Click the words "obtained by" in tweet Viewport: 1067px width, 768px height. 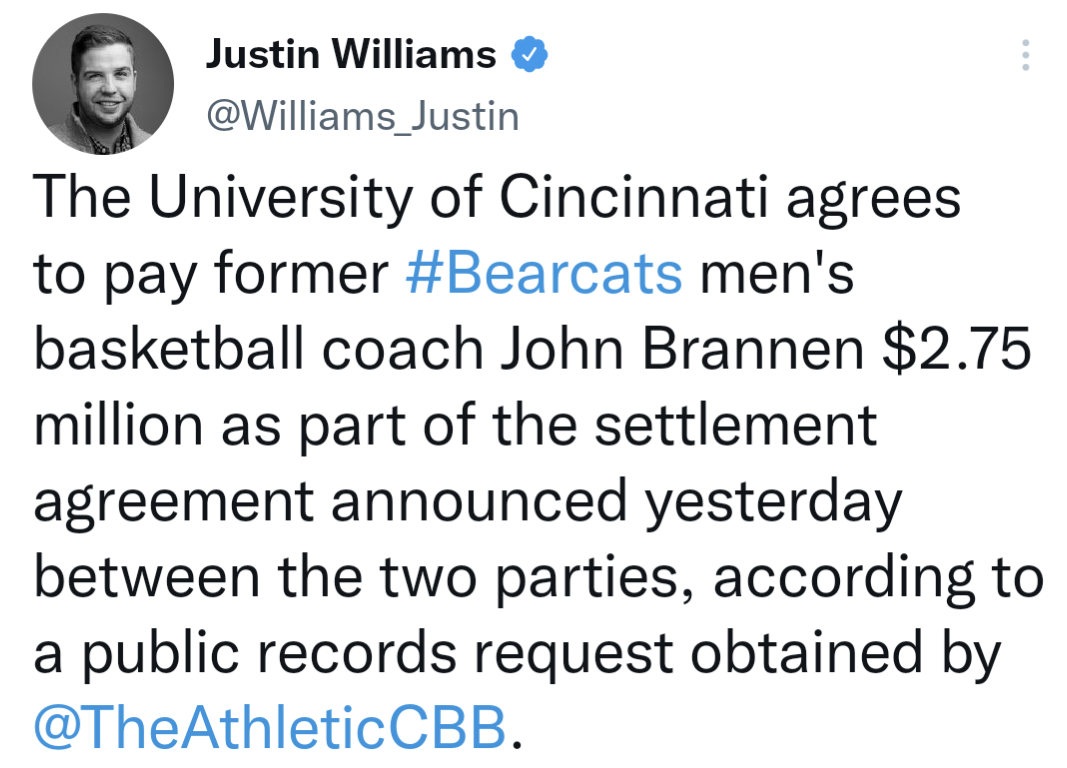[x=846, y=654]
